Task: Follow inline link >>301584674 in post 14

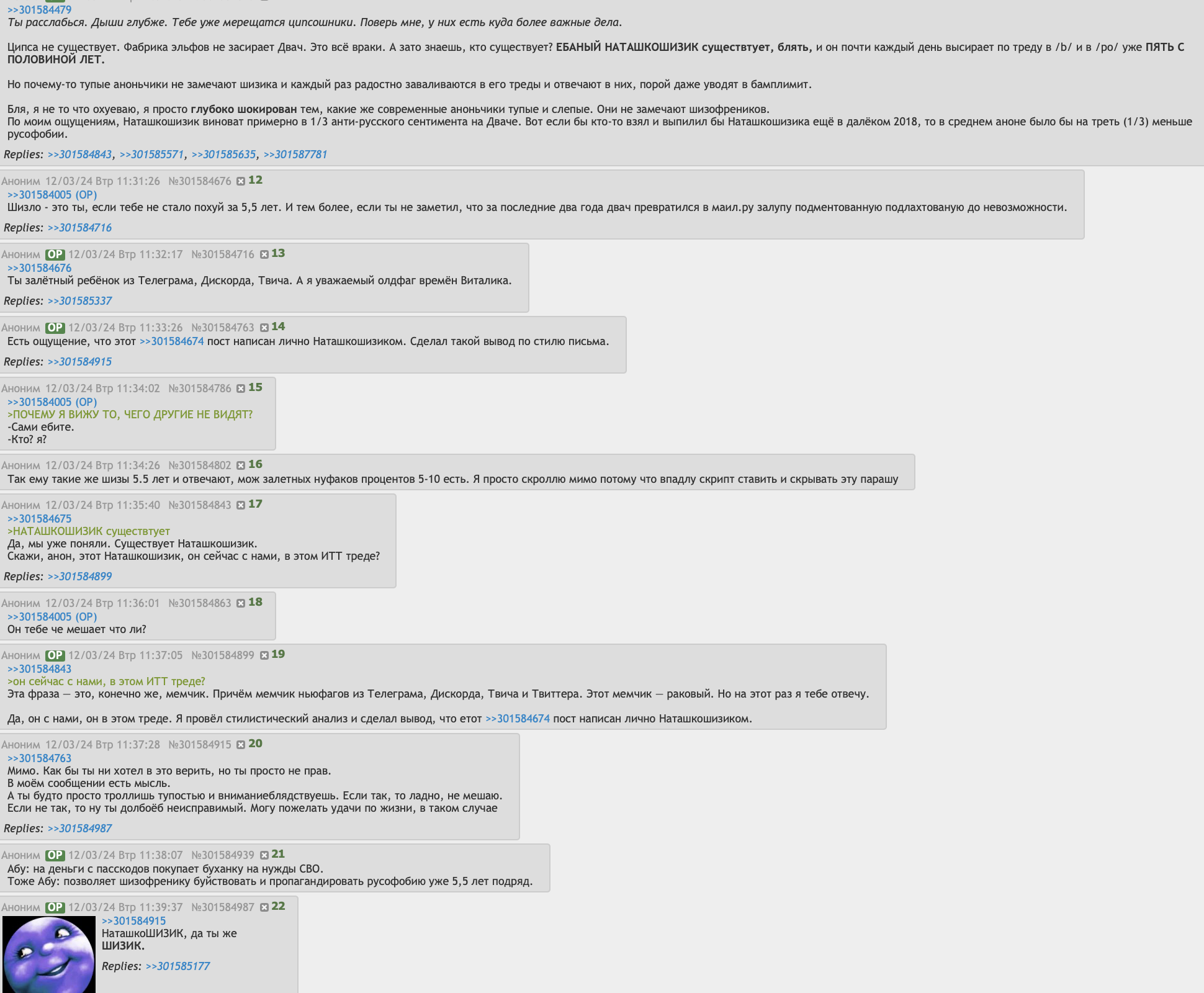Action: pos(171,341)
